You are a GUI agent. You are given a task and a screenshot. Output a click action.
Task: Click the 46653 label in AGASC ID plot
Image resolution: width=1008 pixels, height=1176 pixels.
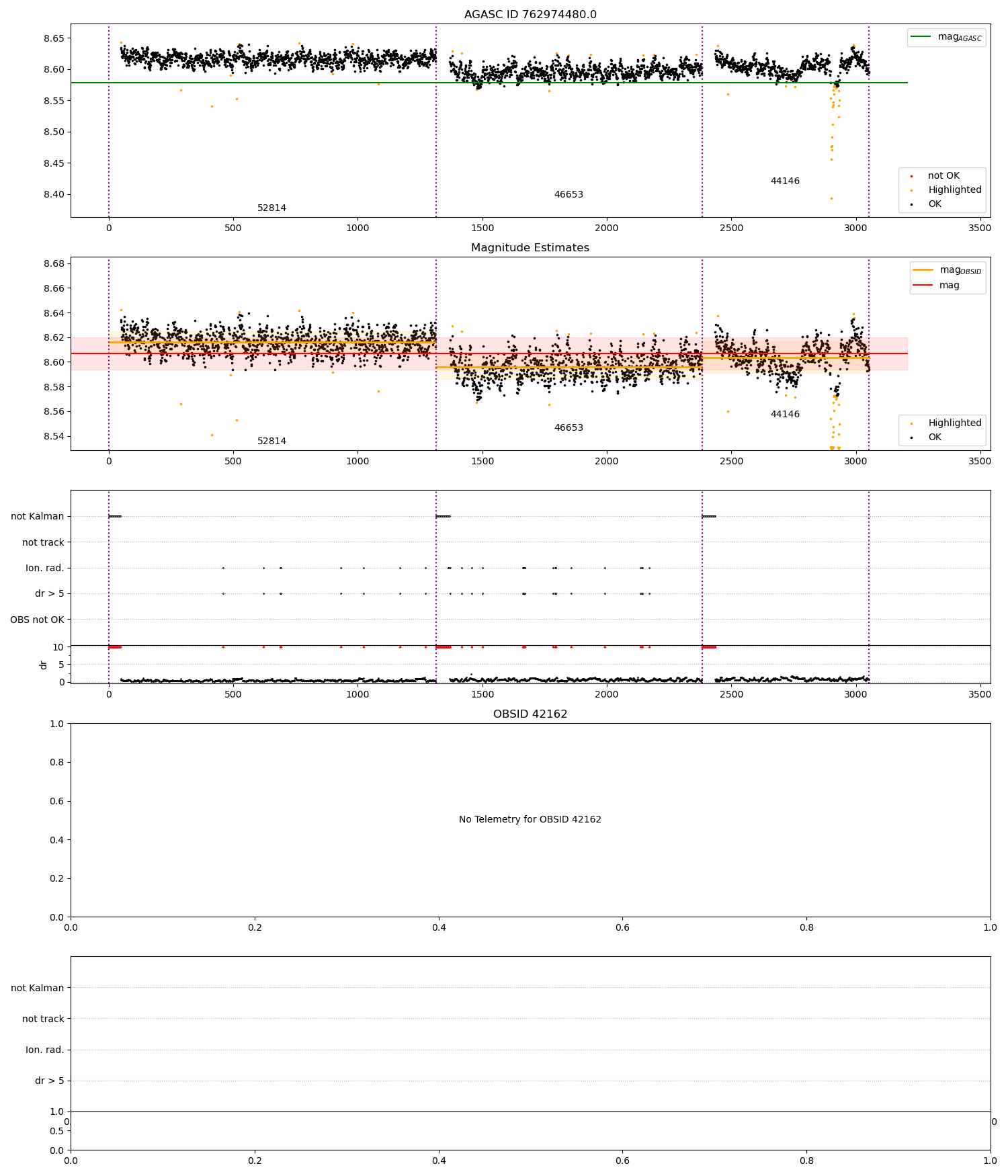coord(569,195)
